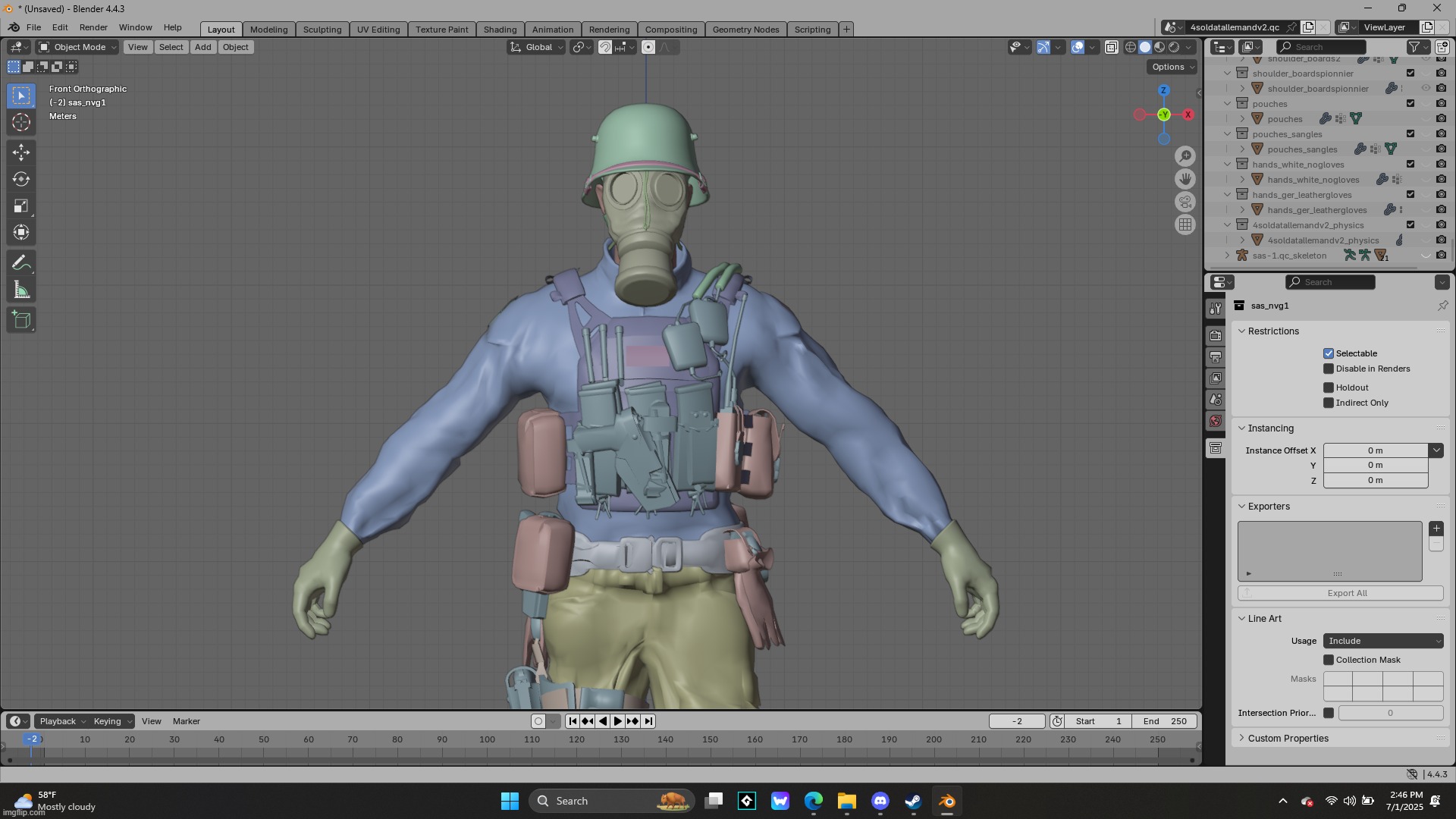
Task: Select the Add Cube tool
Action: pyautogui.click(x=21, y=320)
